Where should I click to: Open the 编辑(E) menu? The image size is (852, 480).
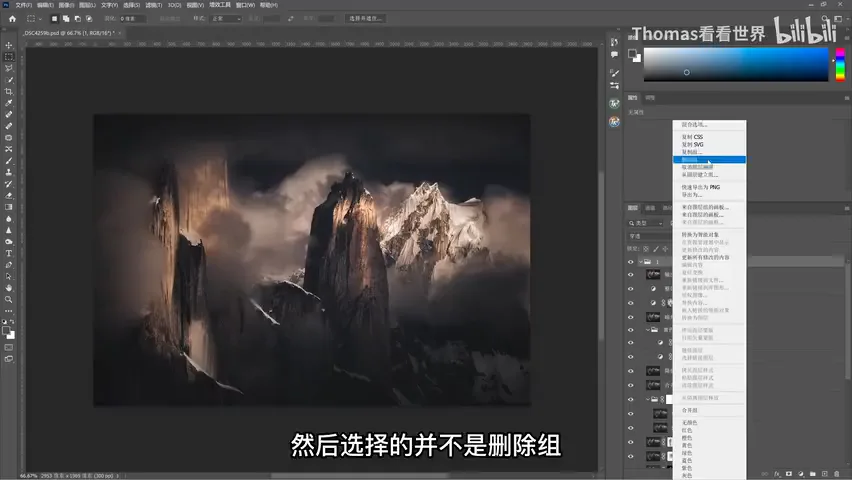pyautogui.click(x=45, y=5)
